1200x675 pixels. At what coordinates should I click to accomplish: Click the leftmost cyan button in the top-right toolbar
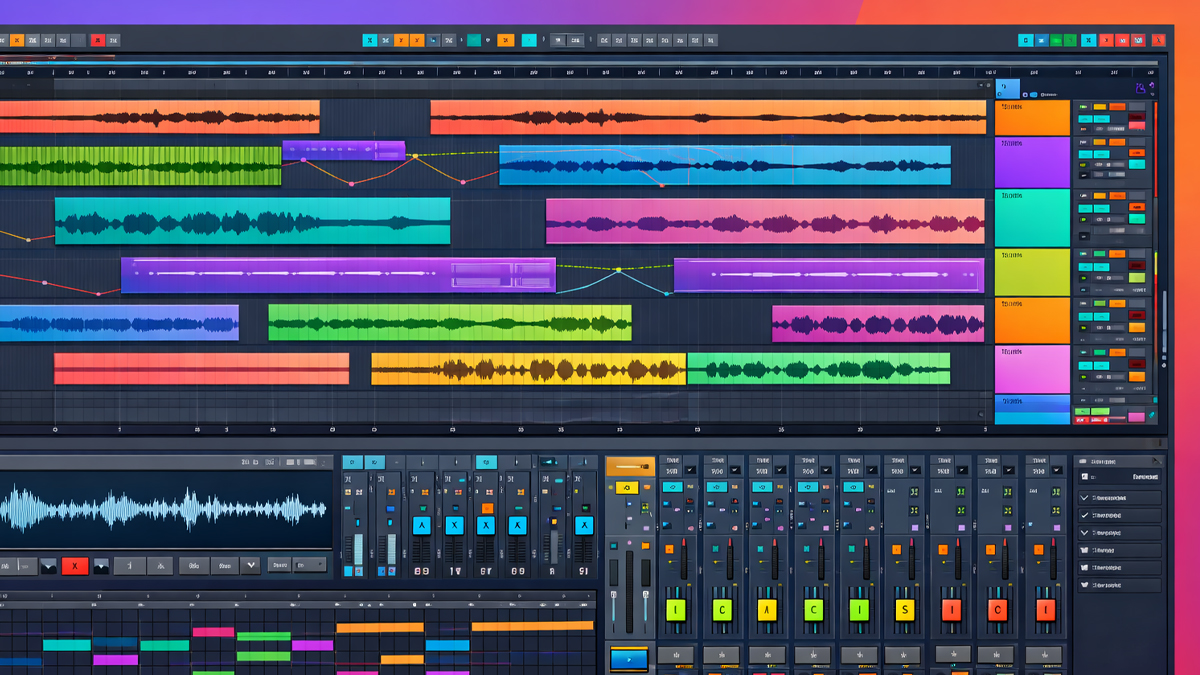1025,41
